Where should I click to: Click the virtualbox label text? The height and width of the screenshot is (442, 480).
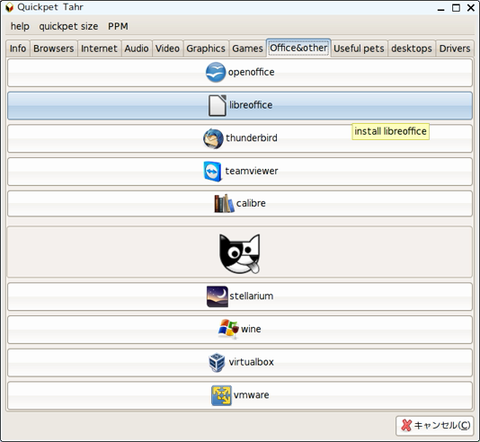tap(251, 362)
